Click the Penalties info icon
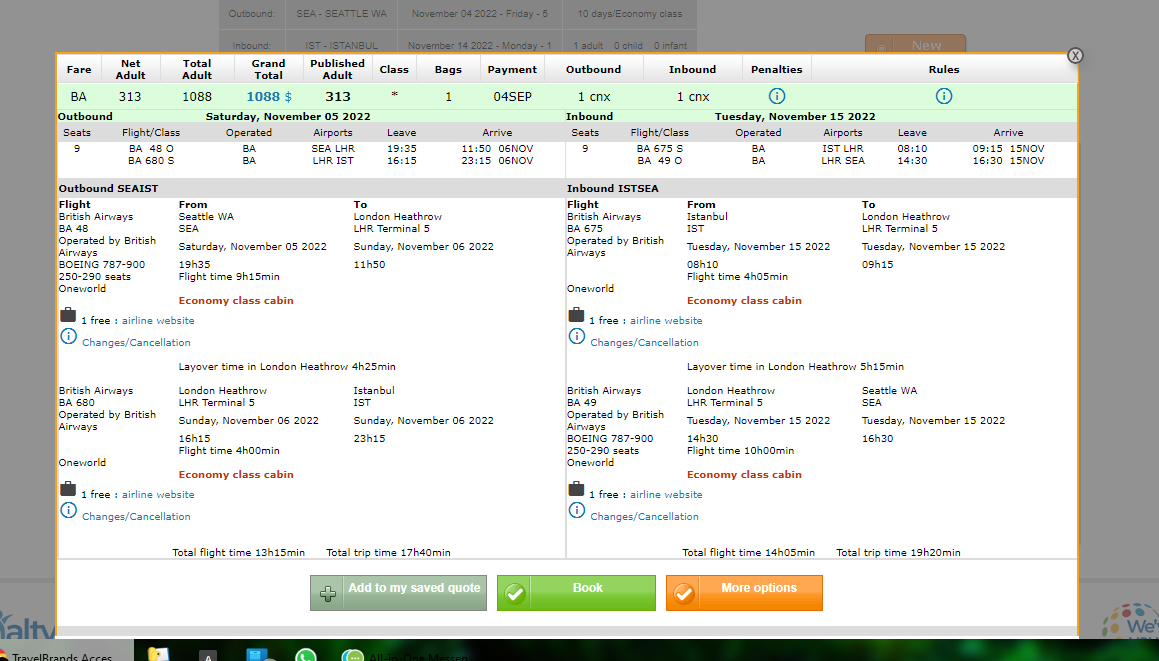 [x=777, y=97]
